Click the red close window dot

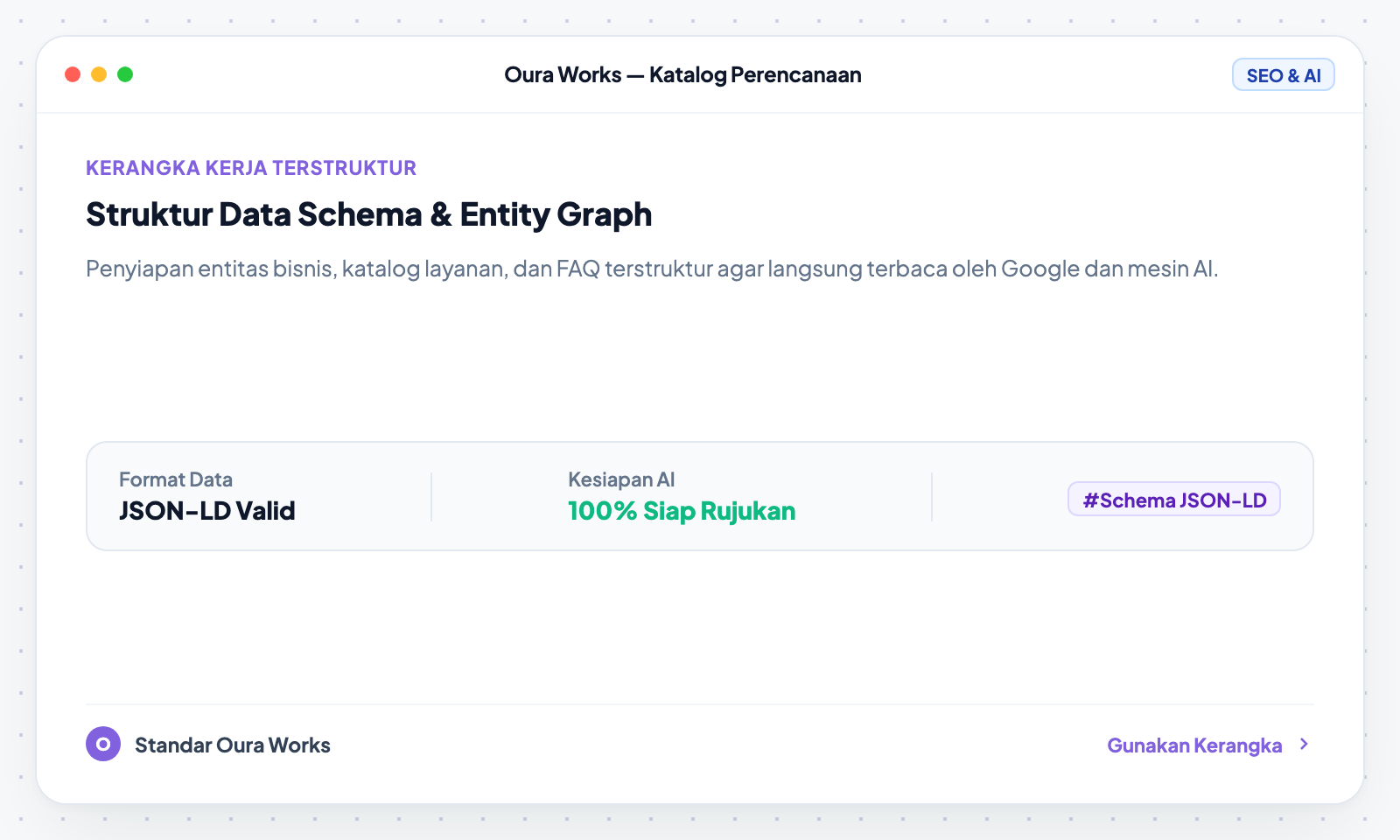tap(73, 74)
